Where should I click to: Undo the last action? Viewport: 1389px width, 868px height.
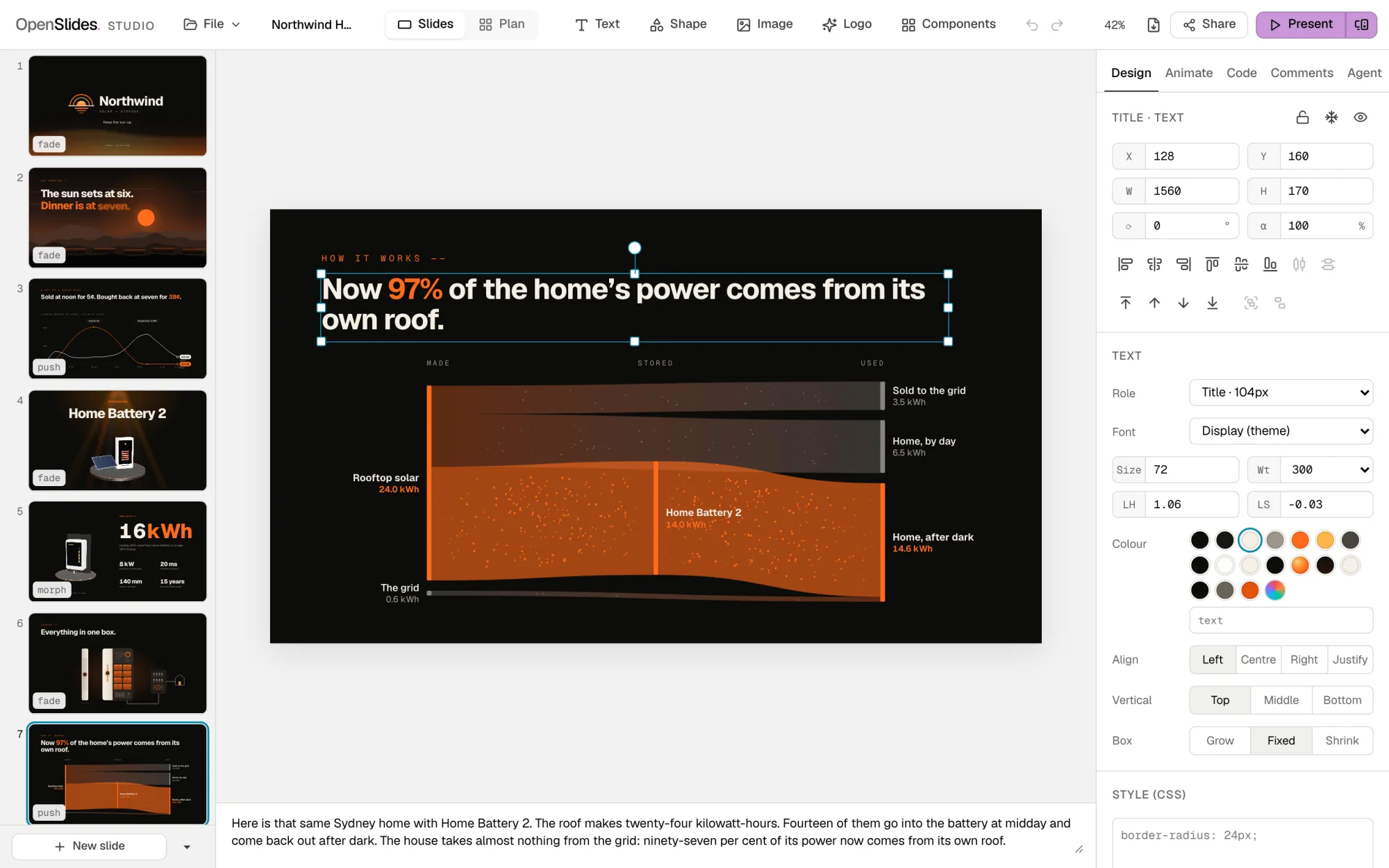(1032, 25)
